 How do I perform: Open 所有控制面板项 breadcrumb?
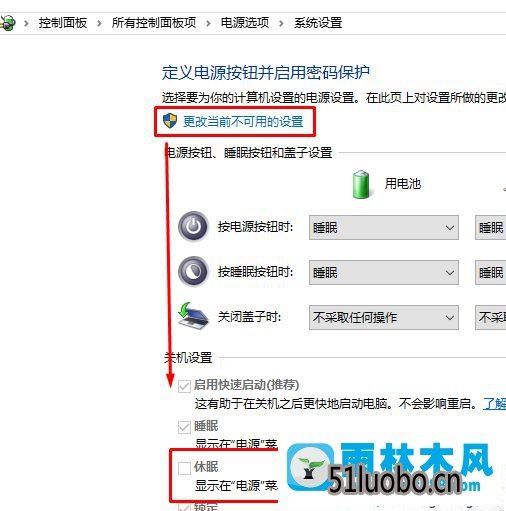(x=154, y=23)
